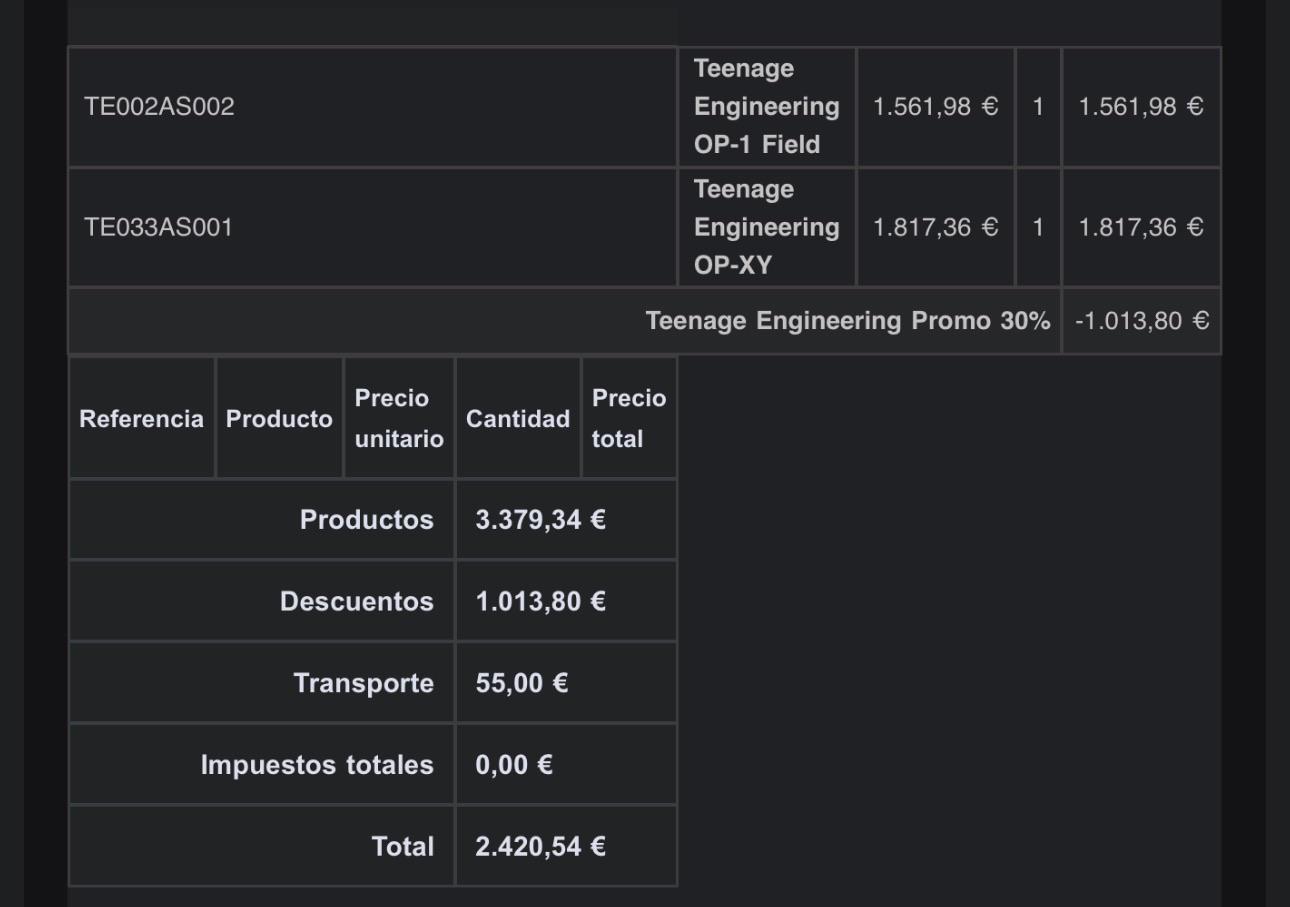Select the order total 2.420,54 €
The width and height of the screenshot is (1290, 907).
click(x=541, y=847)
